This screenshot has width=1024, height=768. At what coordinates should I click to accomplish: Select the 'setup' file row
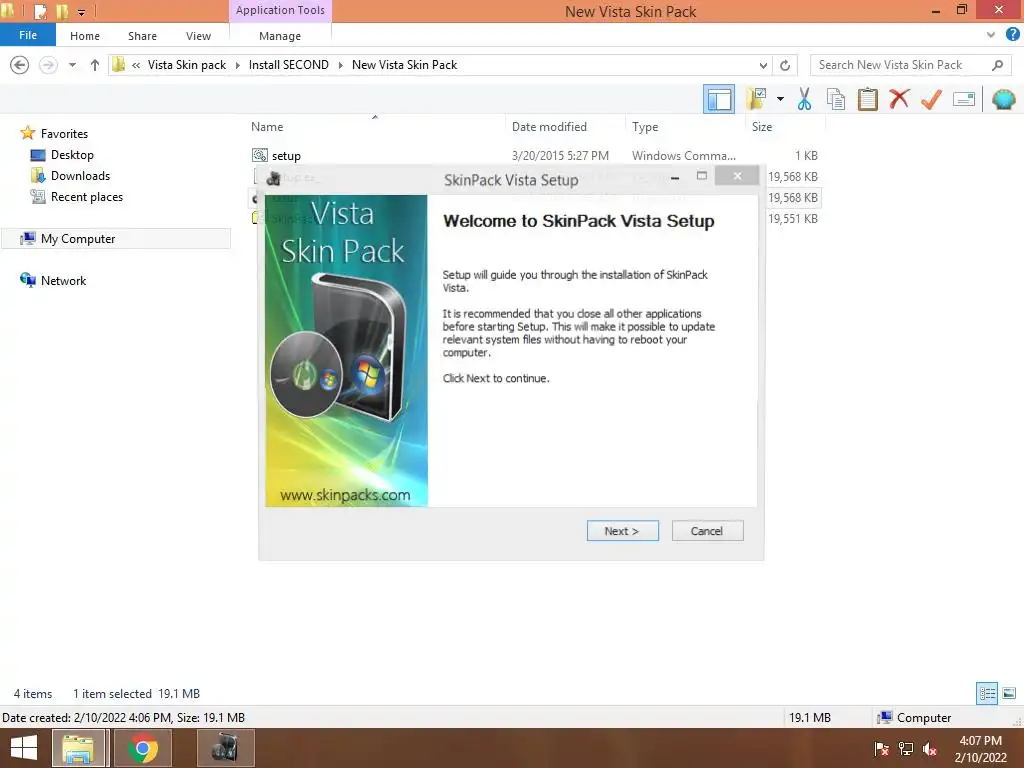coord(534,155)
